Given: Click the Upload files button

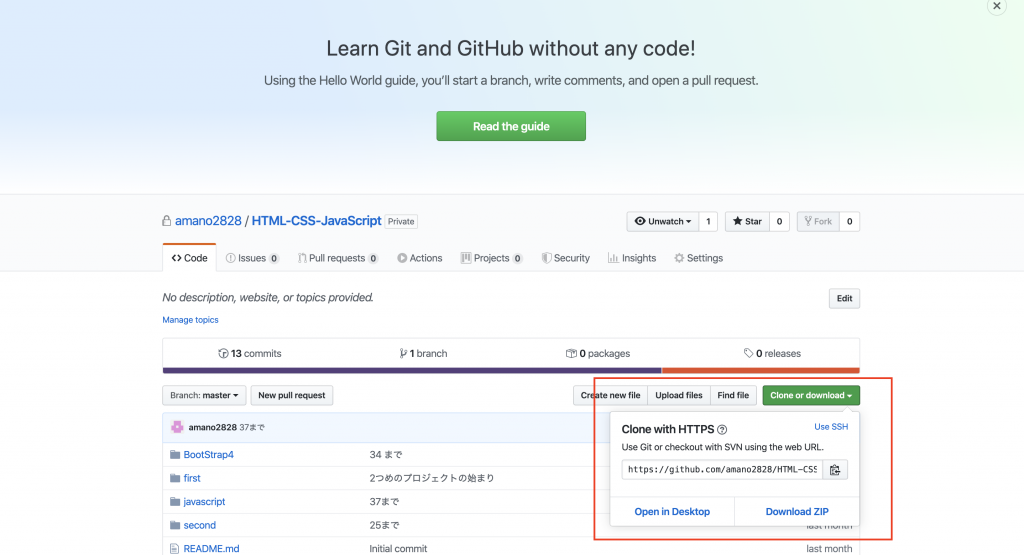Looking at the screenshot, I should click(x=679, y=395).
